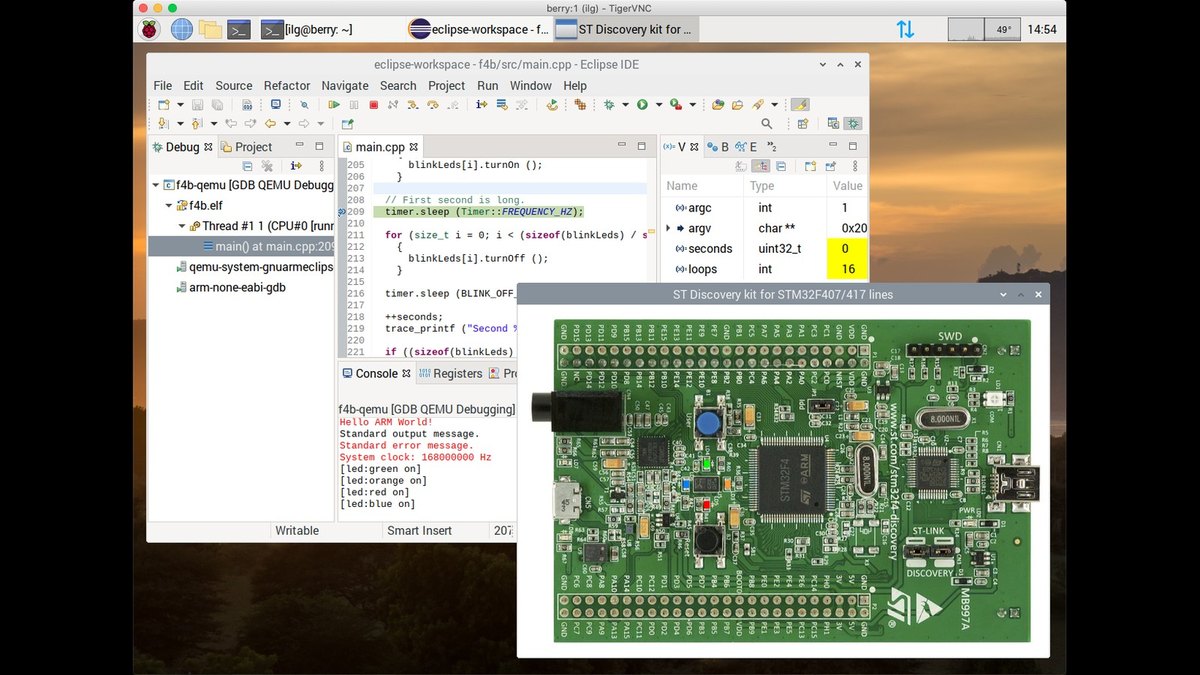This screenshot has width=1200, height=675.
Task: Switch to the [ilg@berry: ~] terminal taskbar button
Action: click(x=306, y=29)
